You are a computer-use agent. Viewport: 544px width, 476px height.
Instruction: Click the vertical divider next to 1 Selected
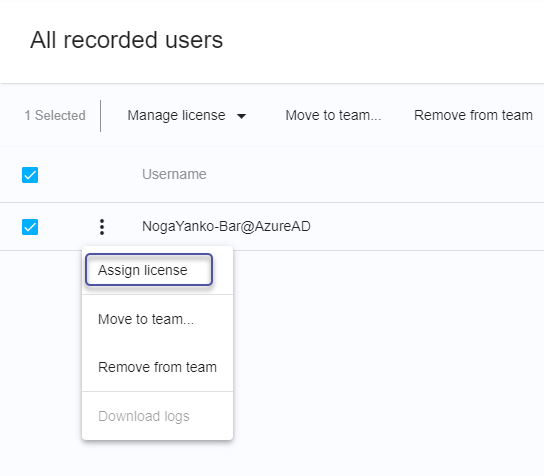click(x=101, y=116)
